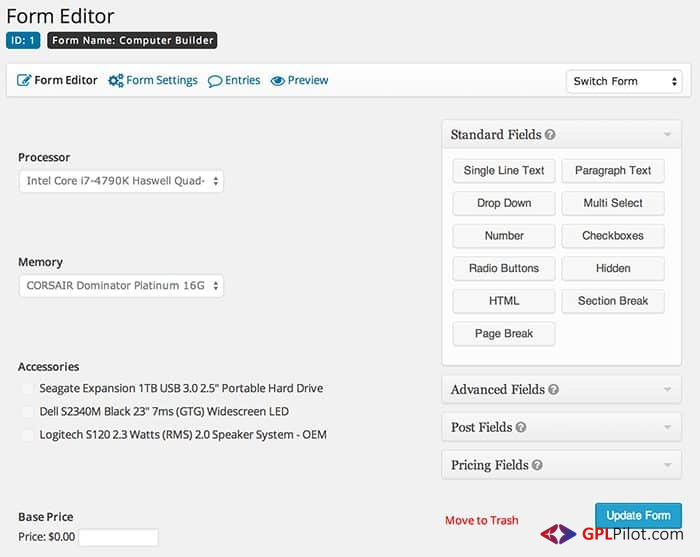Add a Single Line Text field

504,170
